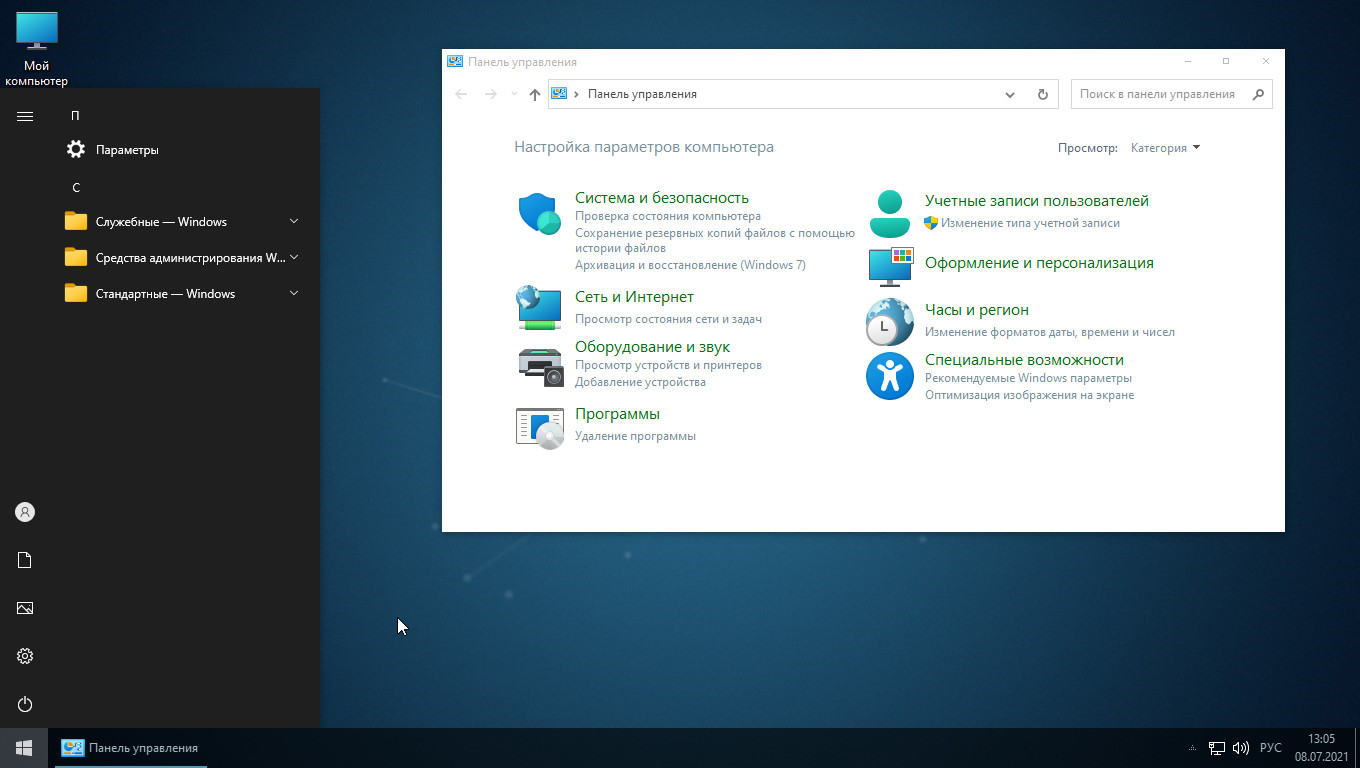The image size is (1360, 768).
Task: Click Рекомендуемые Windows параметры link
Action: pyautogui.click(x=1028, y=378)
